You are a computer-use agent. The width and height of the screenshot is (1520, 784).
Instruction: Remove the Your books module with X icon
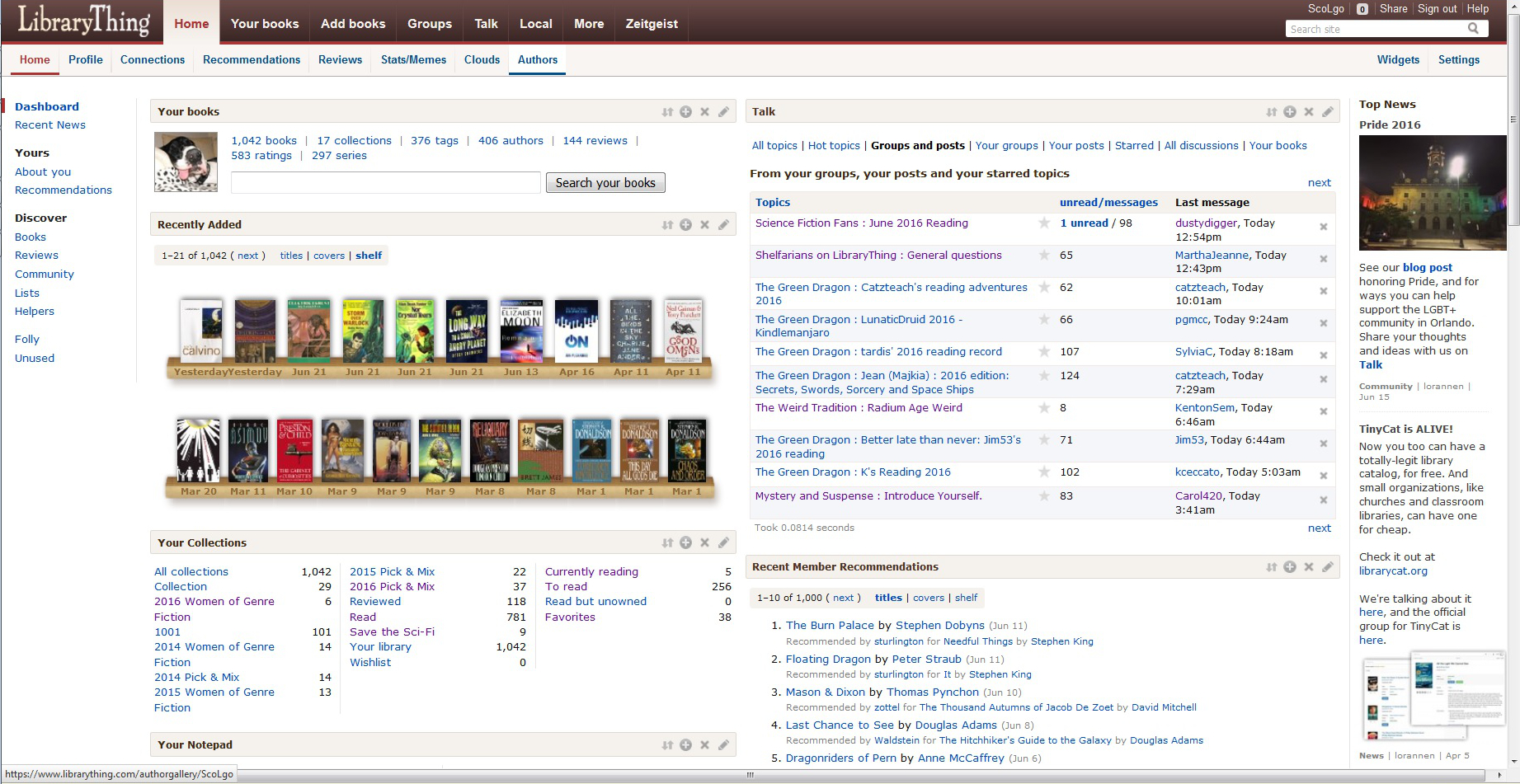pos(704,112)
